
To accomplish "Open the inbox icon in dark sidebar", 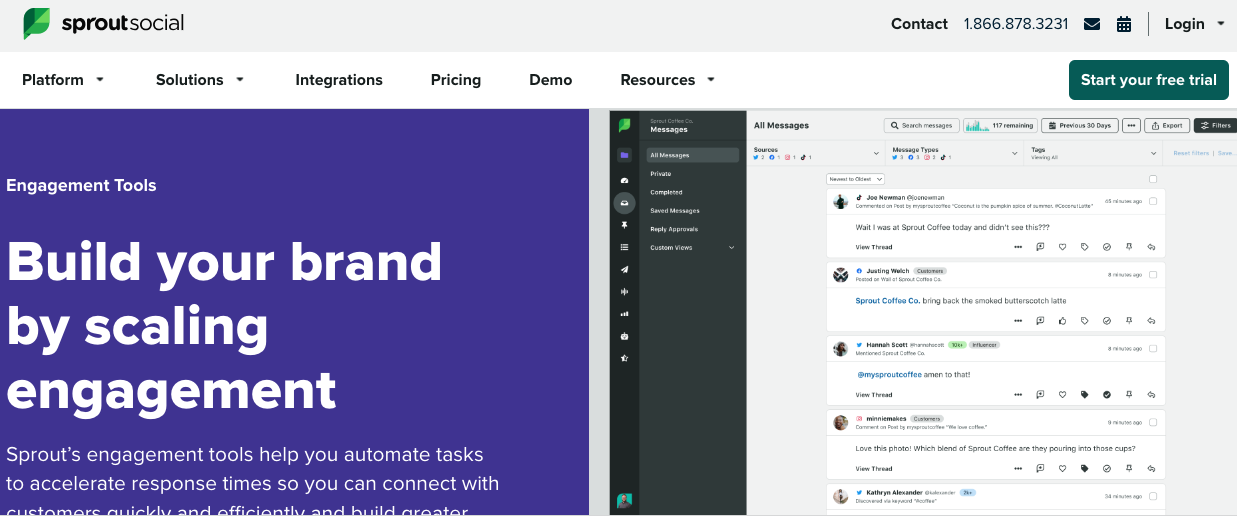I will tap(624, 202).
